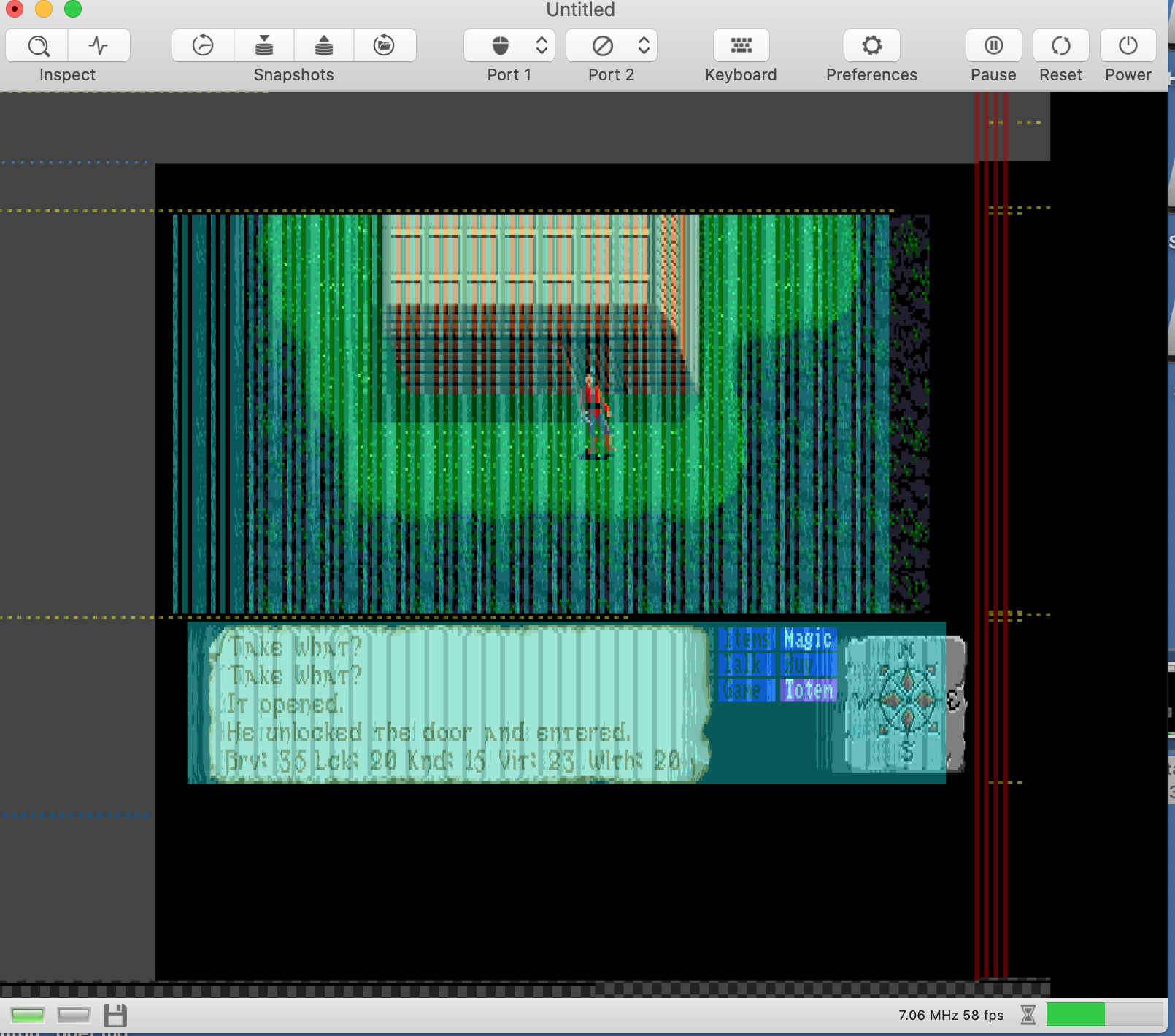Click the hero character in the game
The image size is (1175, 1036).
click(597, 417)
